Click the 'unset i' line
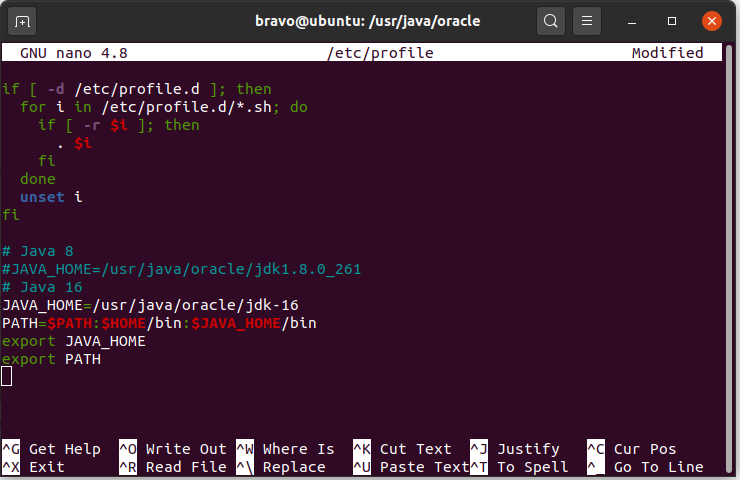Image resolution: width=740 pixels, height=480 pixels. pyautogui.click(x=51, y=197)
